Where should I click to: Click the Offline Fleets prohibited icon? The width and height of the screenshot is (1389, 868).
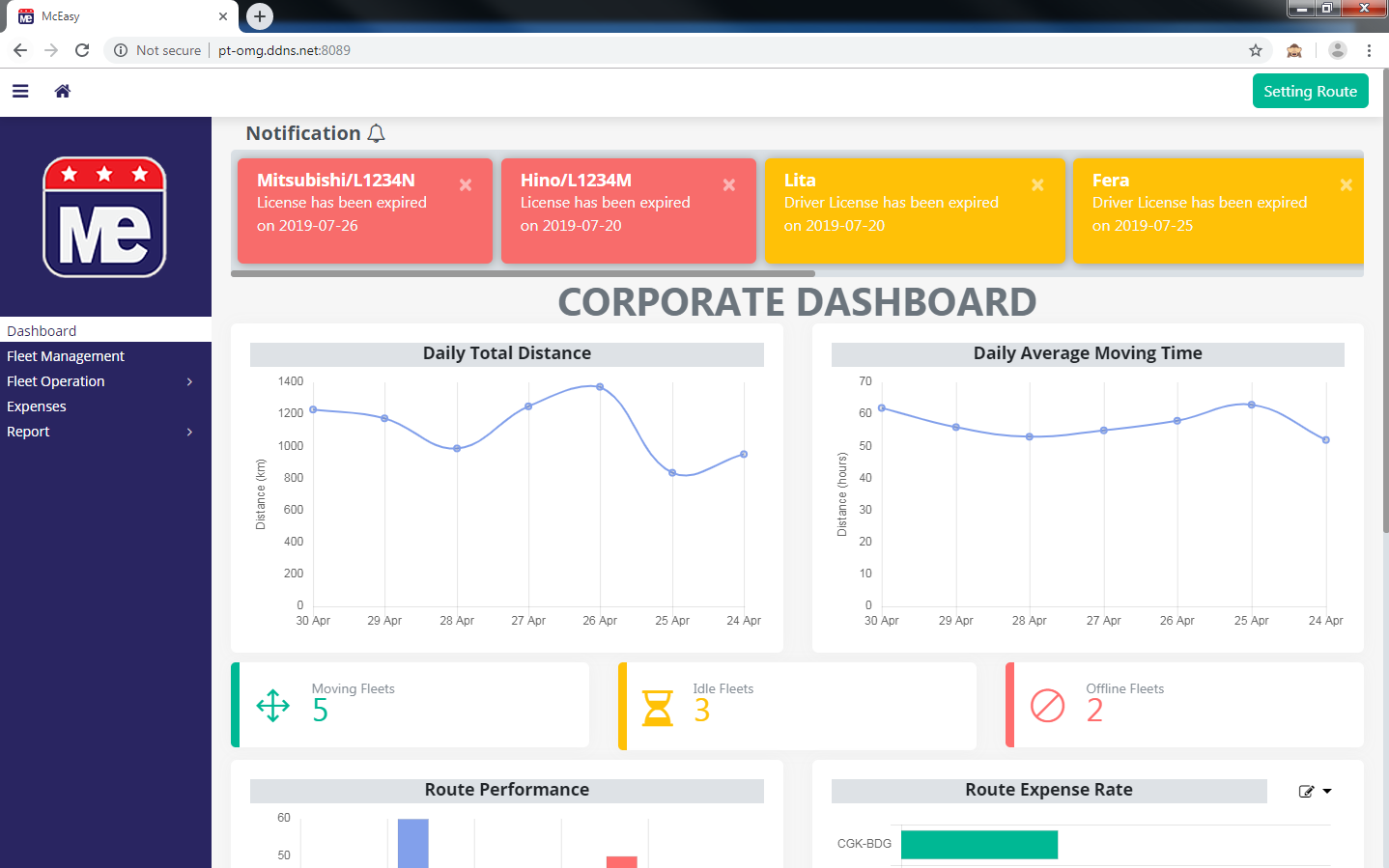1047,706
